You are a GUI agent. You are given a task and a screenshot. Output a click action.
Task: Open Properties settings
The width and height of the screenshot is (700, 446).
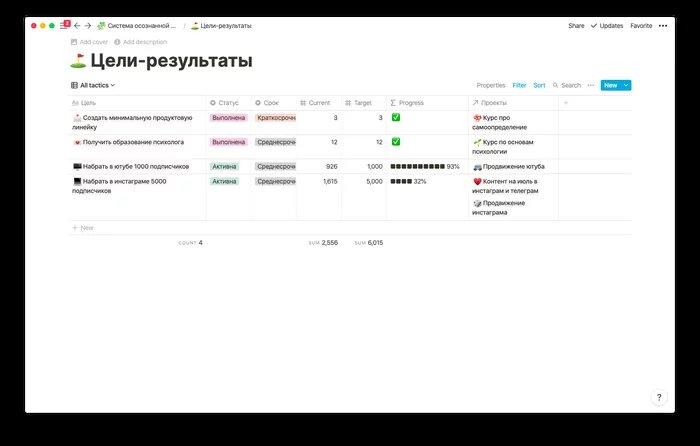[x=491, y=85]
